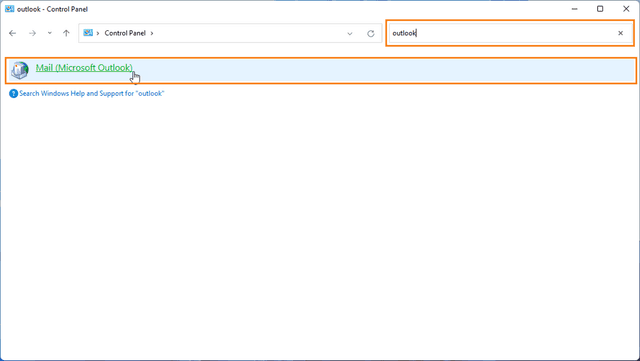Click the blue help question mark icon
This screenshot has height=361, width=640.
tap(13, 94)
